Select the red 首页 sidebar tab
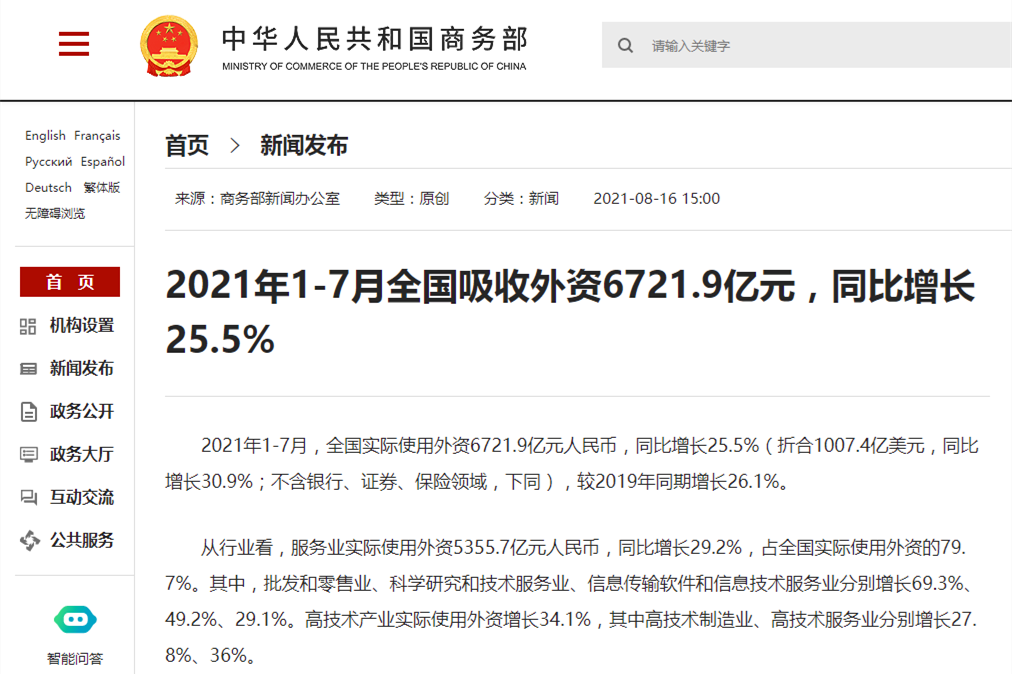1012x674 pixels. [x=70, y=282]
